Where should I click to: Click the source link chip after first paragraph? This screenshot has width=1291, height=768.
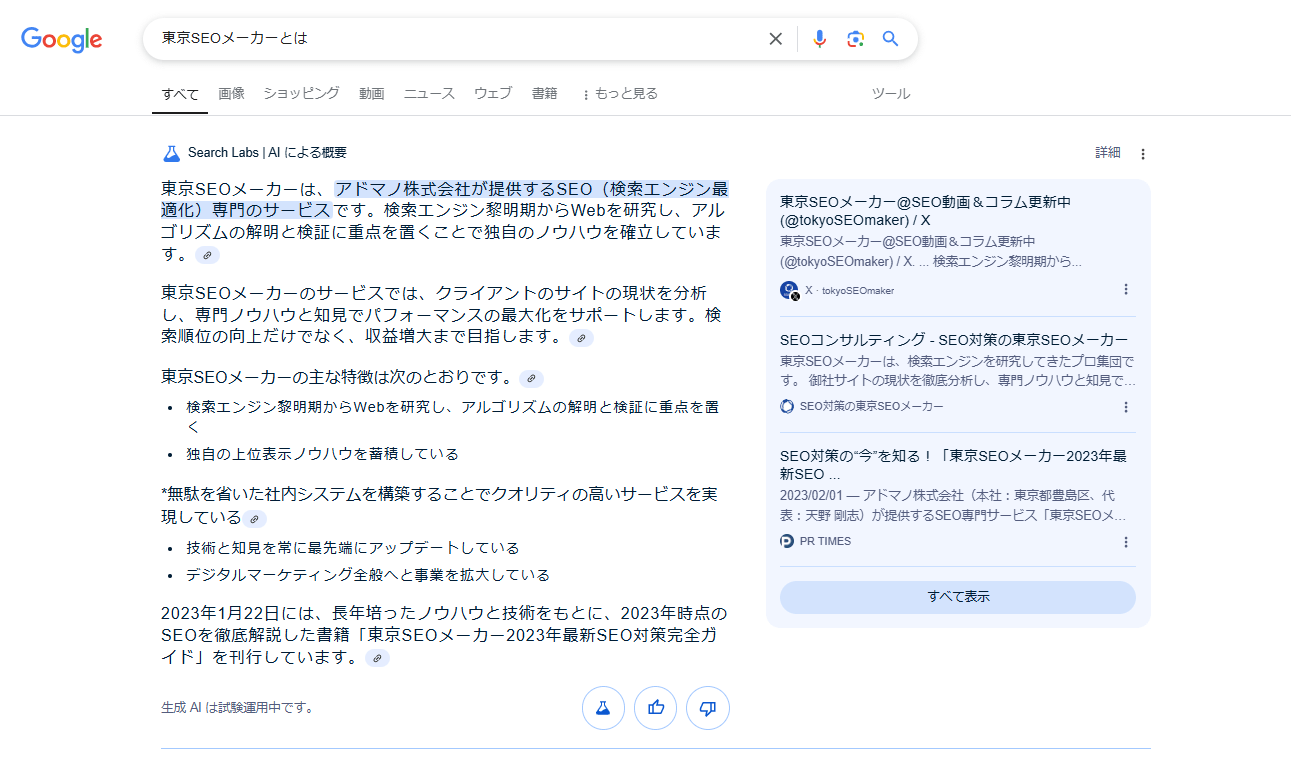[207, 255]
